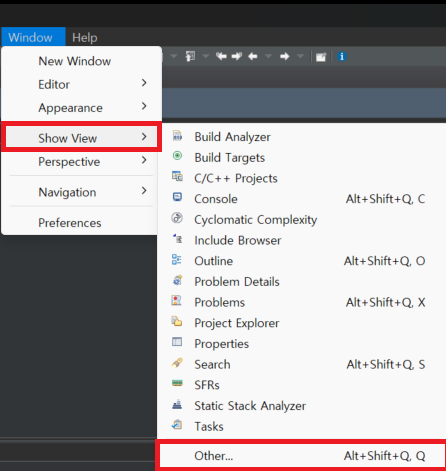Click the Include Browser icon
The width and height of the screenshot is (446, 471).
[177, 238]
